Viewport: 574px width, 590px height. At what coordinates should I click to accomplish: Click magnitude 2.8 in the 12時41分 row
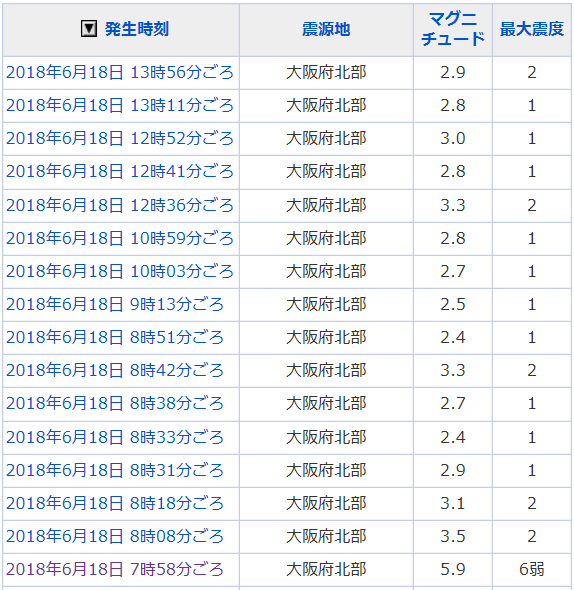coord(453,172)
